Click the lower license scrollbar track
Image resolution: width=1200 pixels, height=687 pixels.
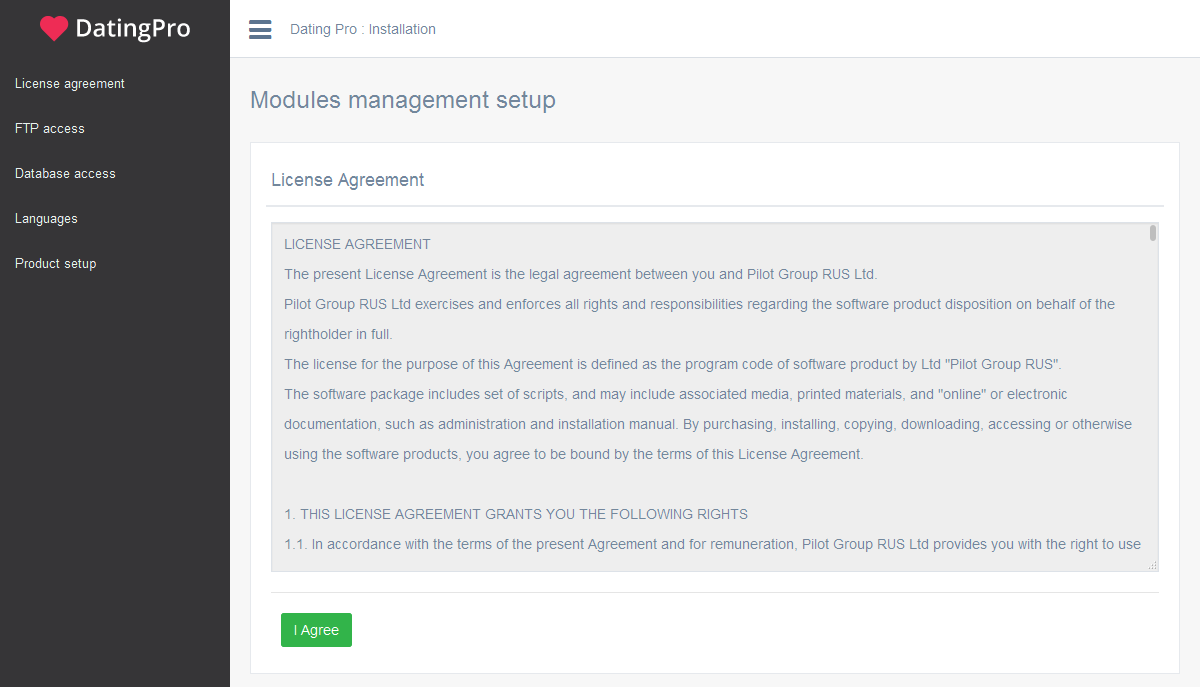click(1153, 450)
